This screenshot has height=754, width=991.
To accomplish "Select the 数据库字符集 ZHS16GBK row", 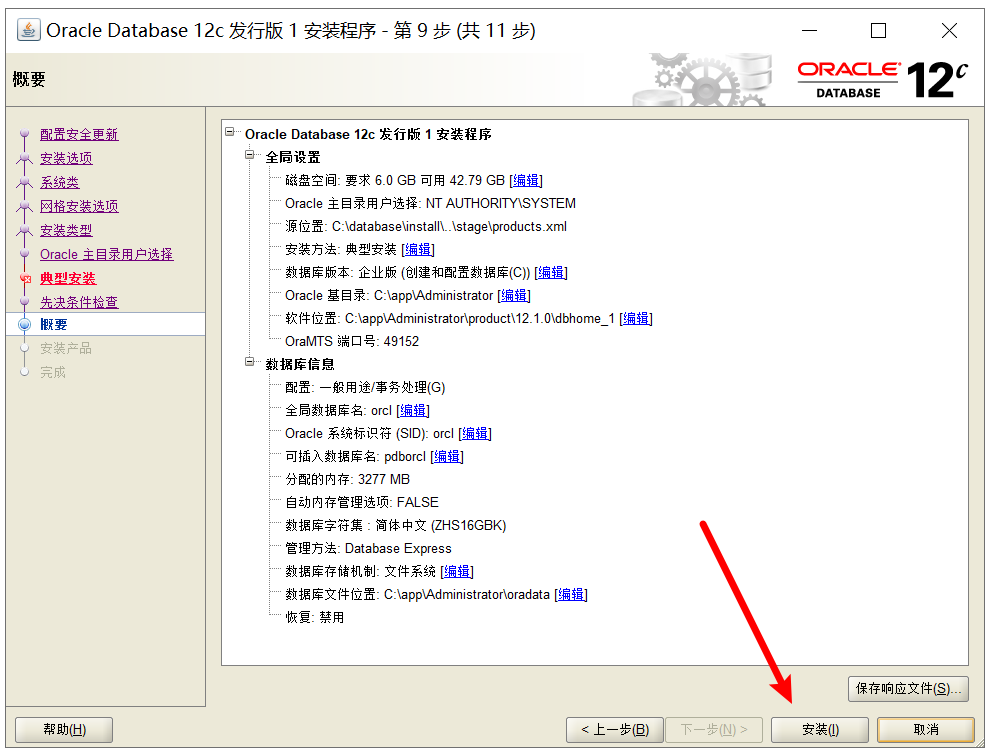I will click(x=396, y=525).
